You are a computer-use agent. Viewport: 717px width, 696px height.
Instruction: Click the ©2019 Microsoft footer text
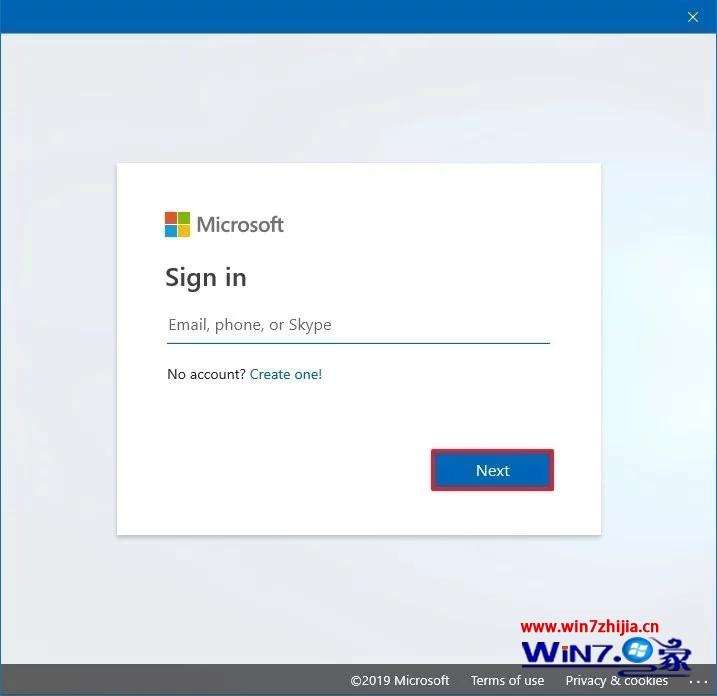[400, 680]
